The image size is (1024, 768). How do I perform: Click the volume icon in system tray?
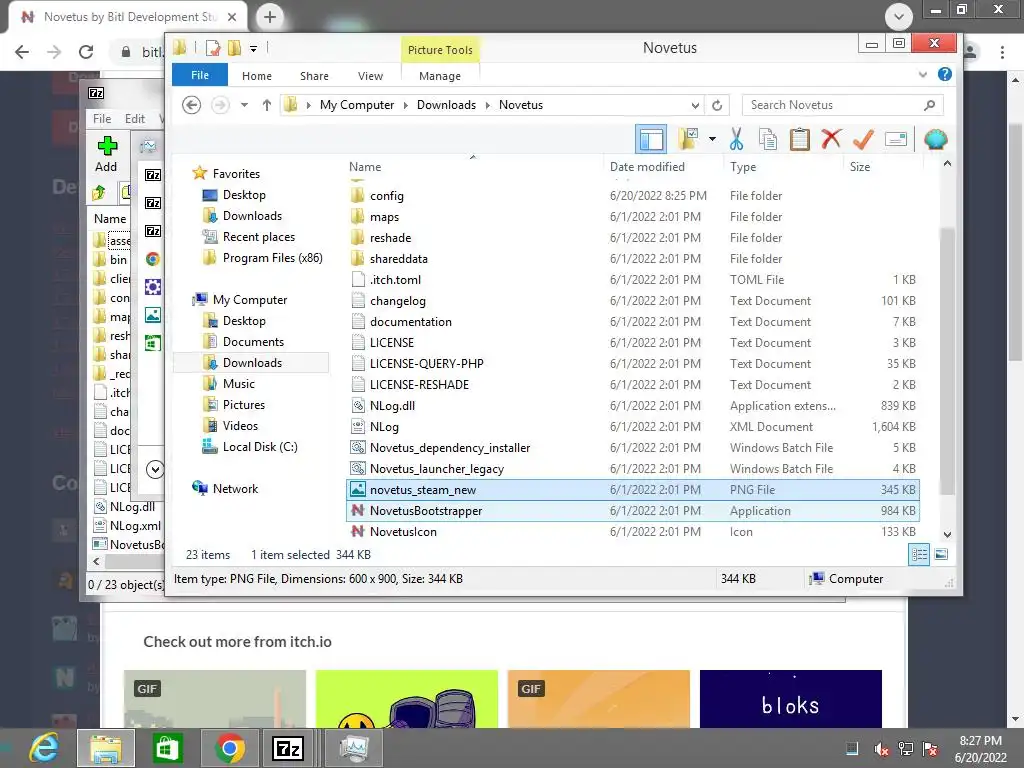click(x=880, y=748)
